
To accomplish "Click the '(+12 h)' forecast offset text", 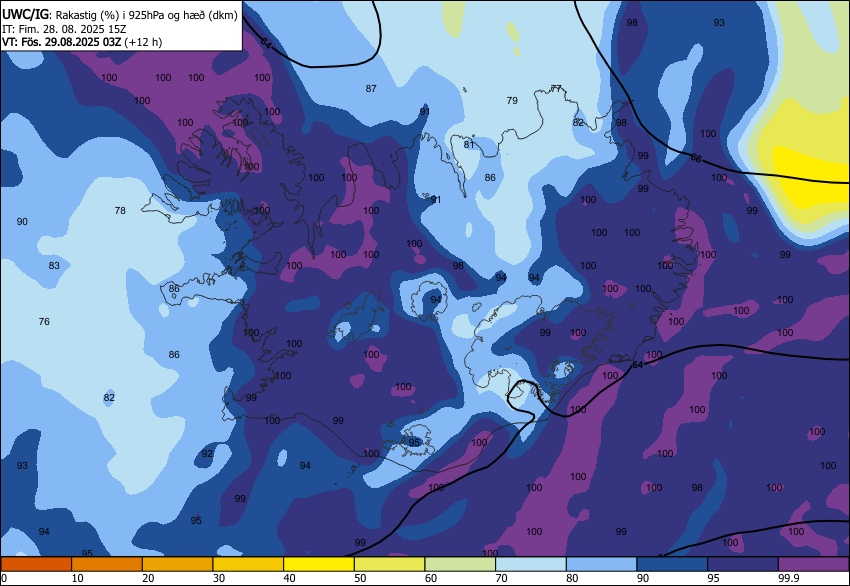I will pyautogui.click(x=143, y=42).
